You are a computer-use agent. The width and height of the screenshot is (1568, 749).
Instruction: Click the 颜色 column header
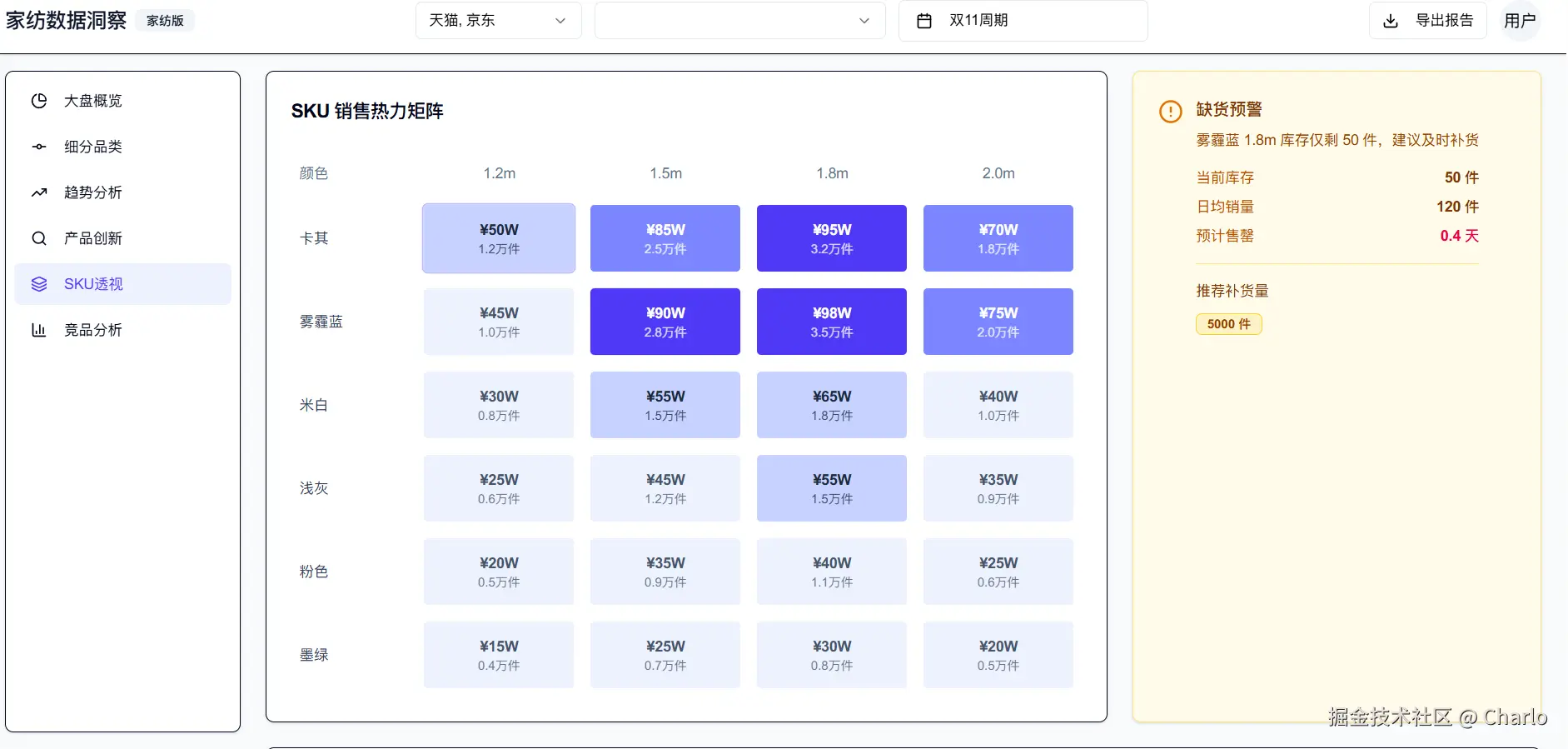point(314,173)
